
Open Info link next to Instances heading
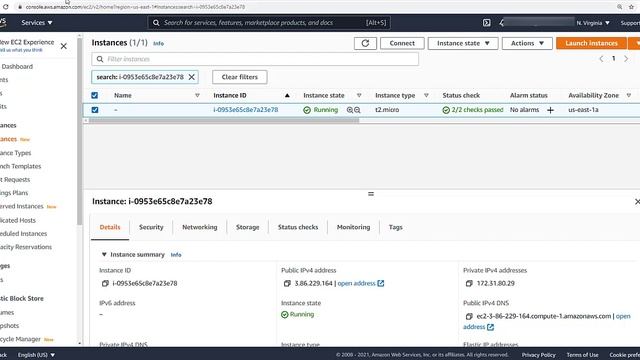click(x=158, y=43)
